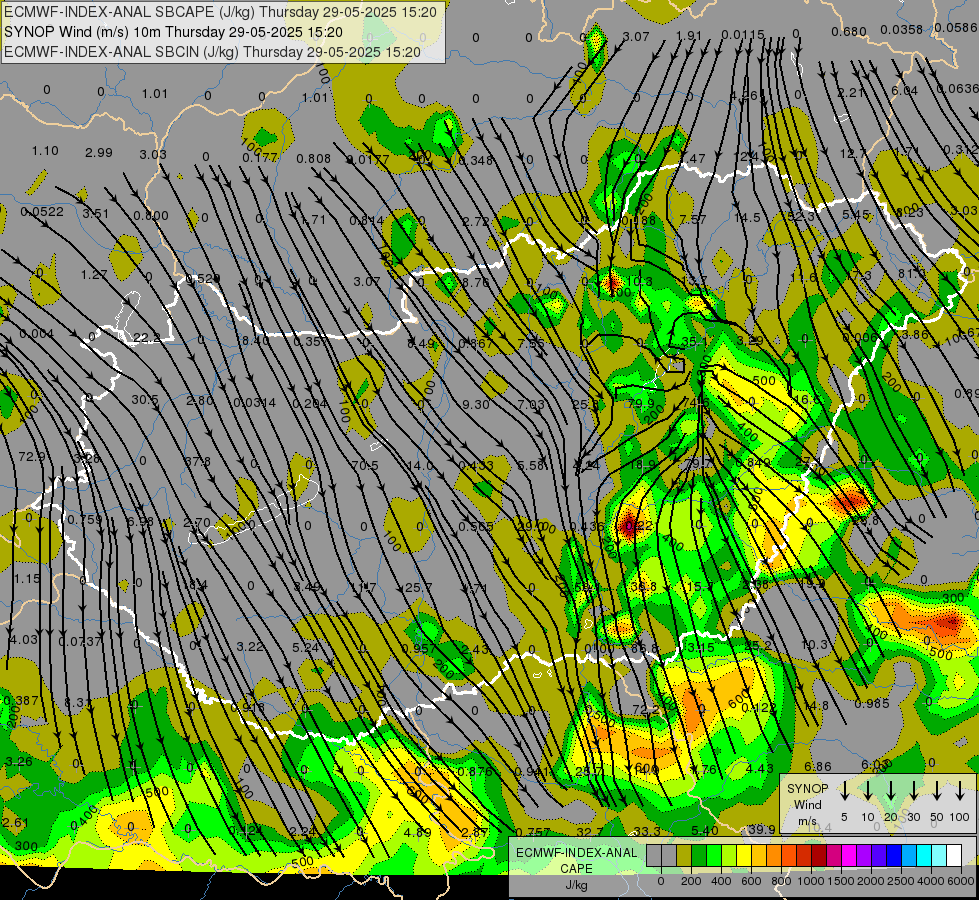Screen dimensions: 979x900
Task: Click the station value 3.26
Action: point(19,761)
